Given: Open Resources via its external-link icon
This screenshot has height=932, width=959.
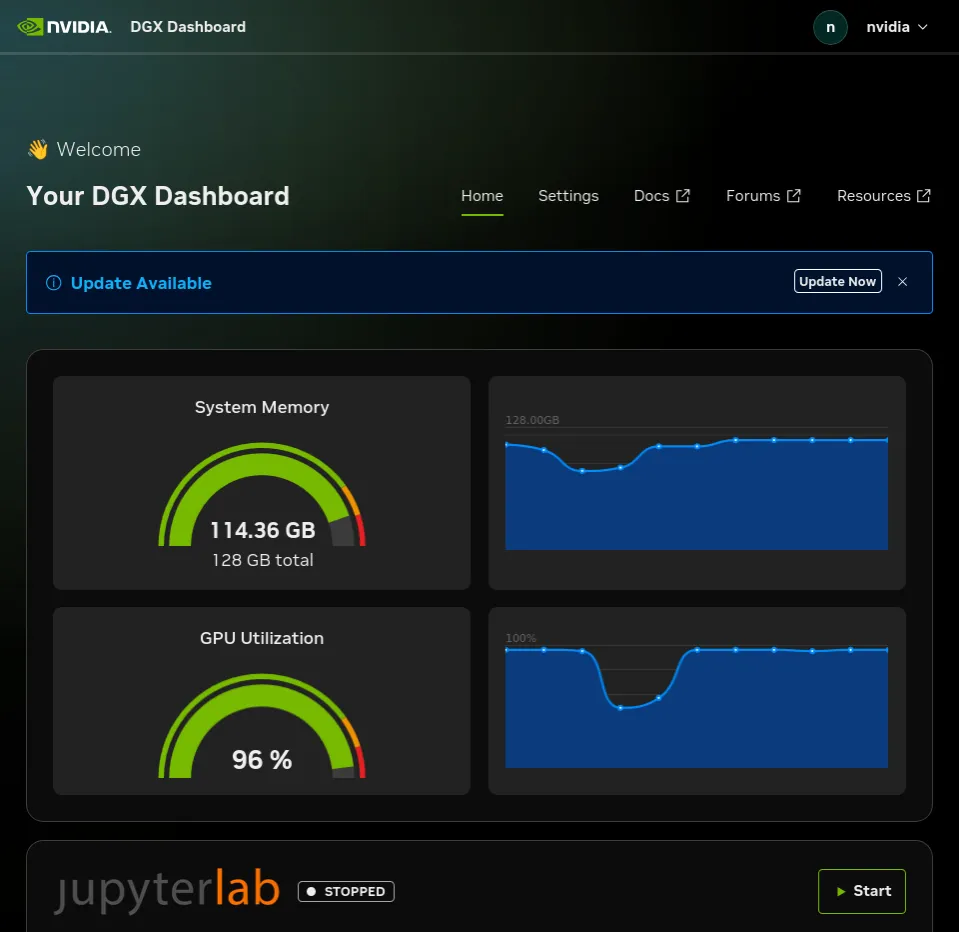Looking at the screenshot, I should pyautogui.click(x=923, y=195).
